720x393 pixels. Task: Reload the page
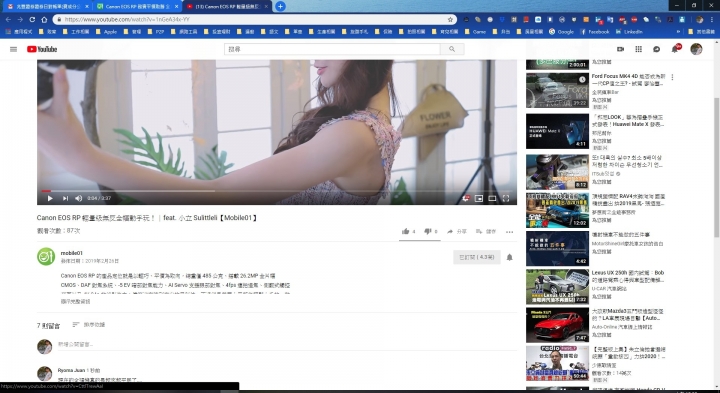32,19
